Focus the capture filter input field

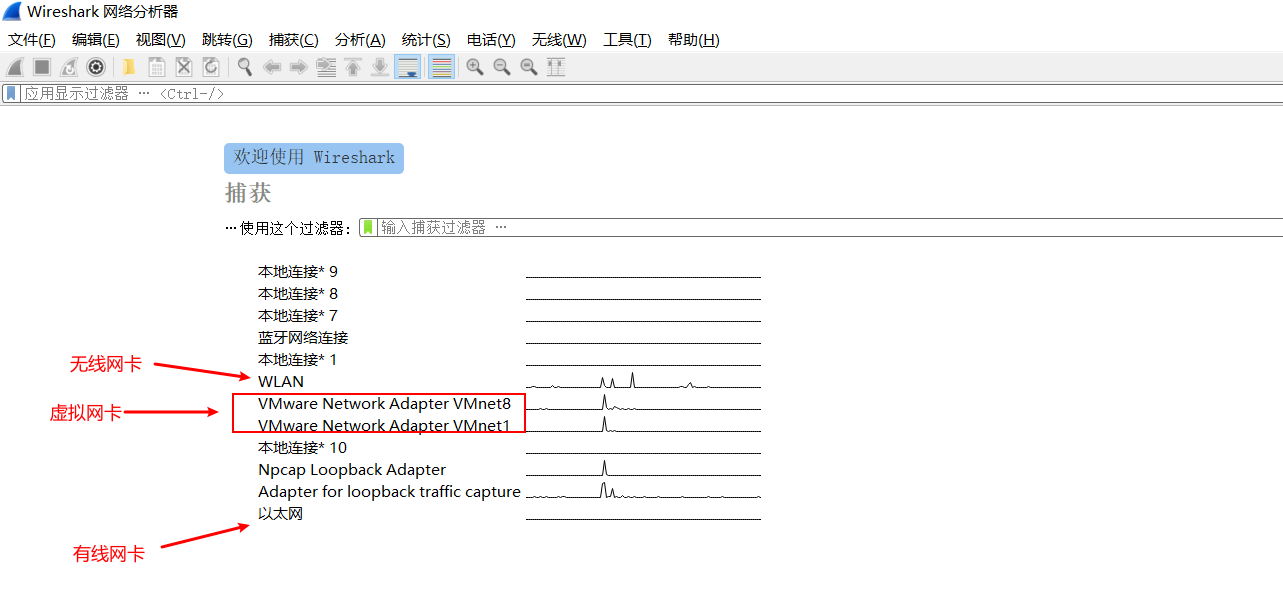[830, 227]
